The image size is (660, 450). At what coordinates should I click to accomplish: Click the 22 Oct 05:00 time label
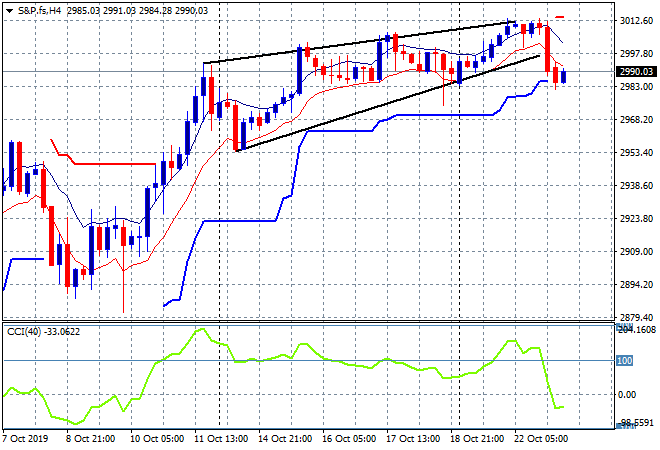(x=541, y=439)
